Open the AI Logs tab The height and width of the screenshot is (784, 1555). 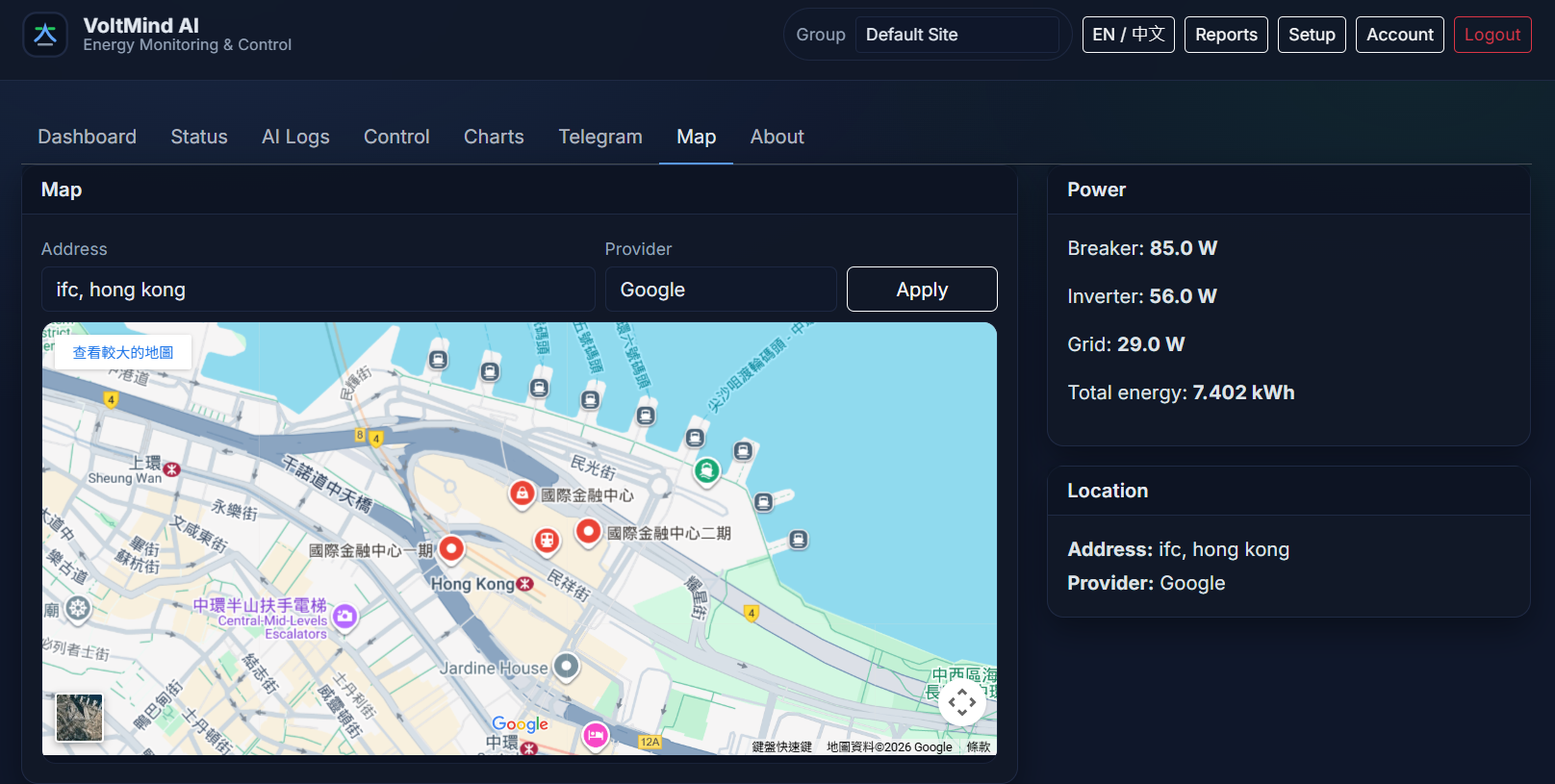click(295, 137)
